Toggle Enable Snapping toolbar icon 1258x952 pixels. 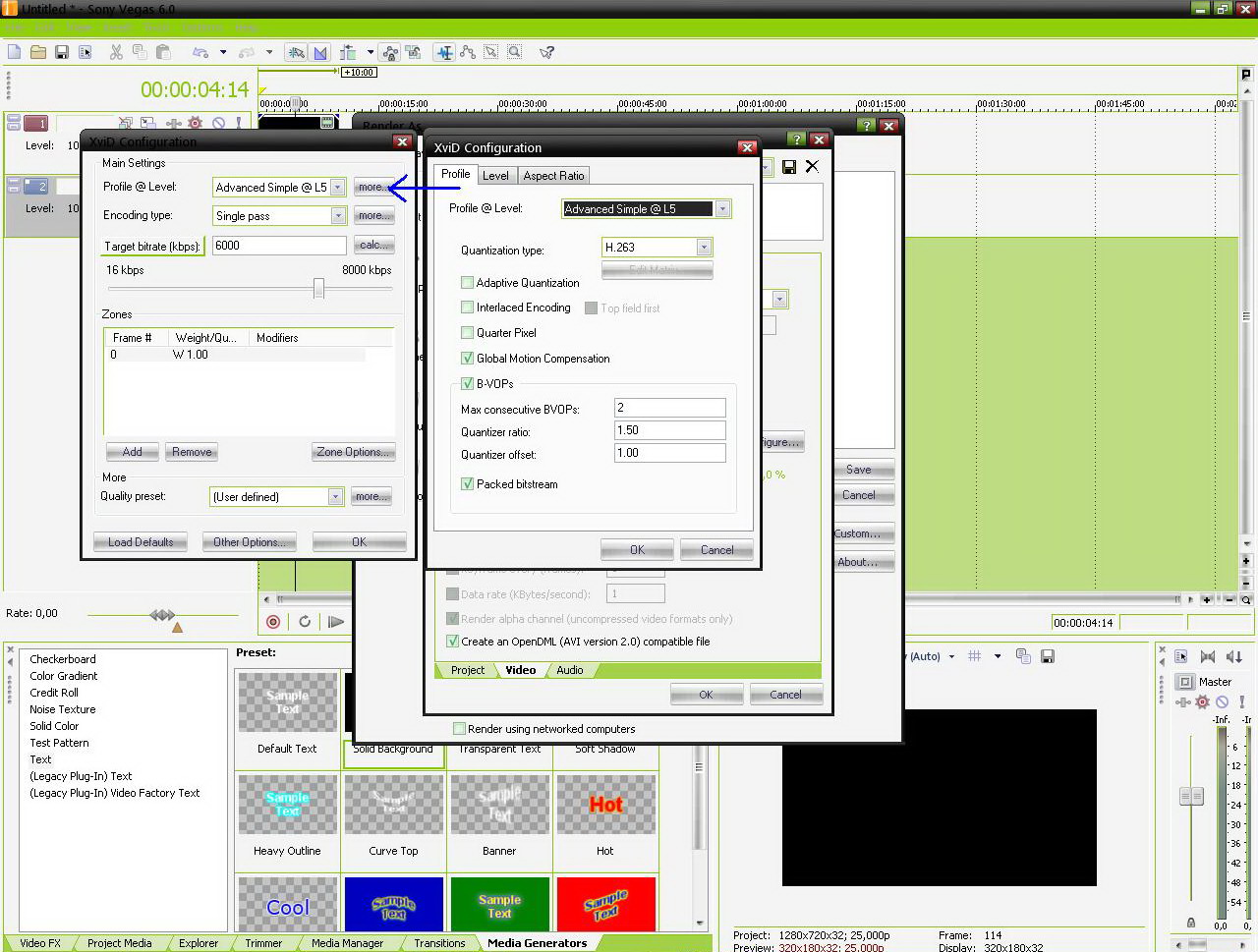pyautogui.click(x=296, y=52)
